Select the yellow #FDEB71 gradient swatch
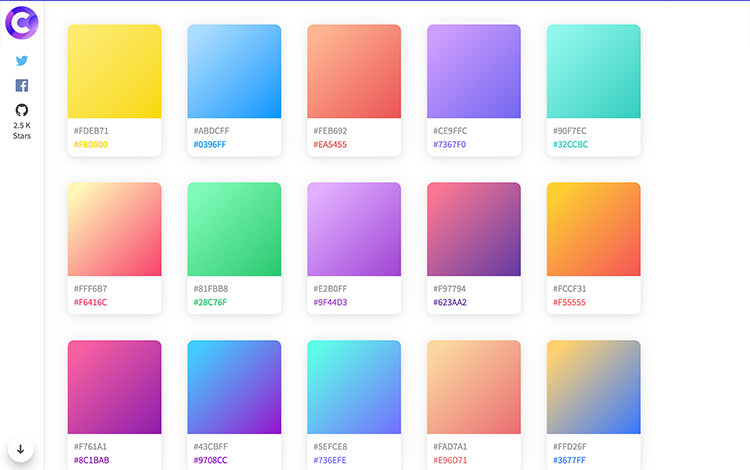750x470 pixels. click(114, 71)
